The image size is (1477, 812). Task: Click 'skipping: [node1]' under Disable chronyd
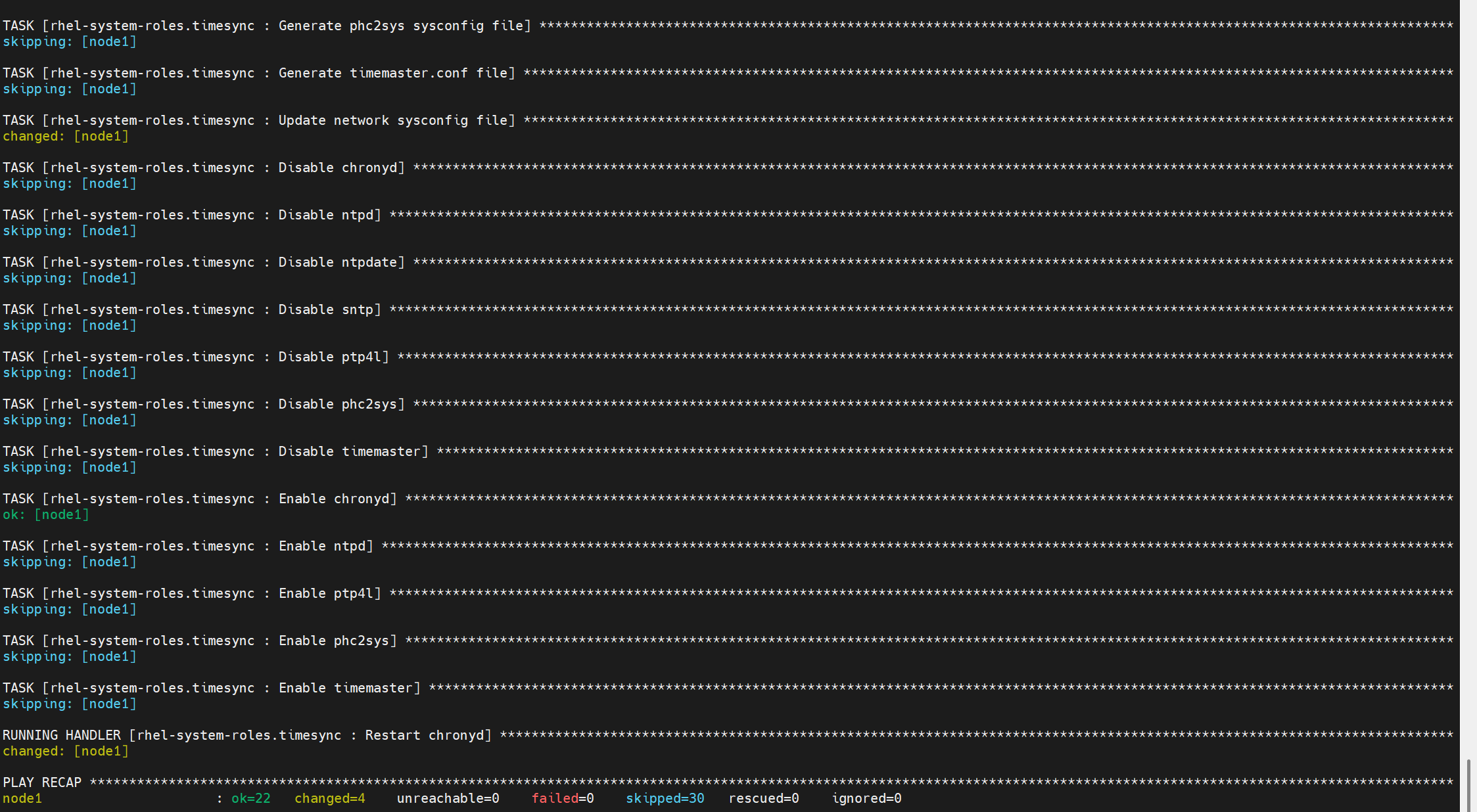pyautogui.click(x=70, y=183)
